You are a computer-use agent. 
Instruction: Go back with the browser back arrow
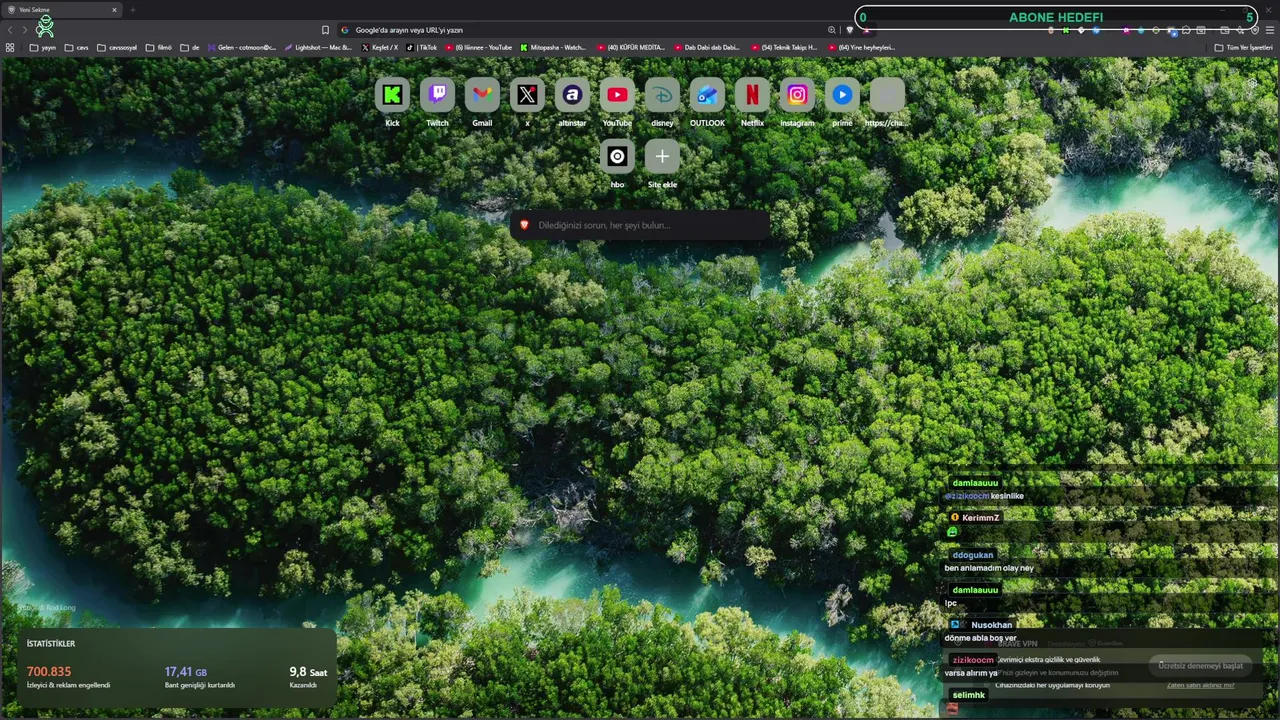pos(10,30)
